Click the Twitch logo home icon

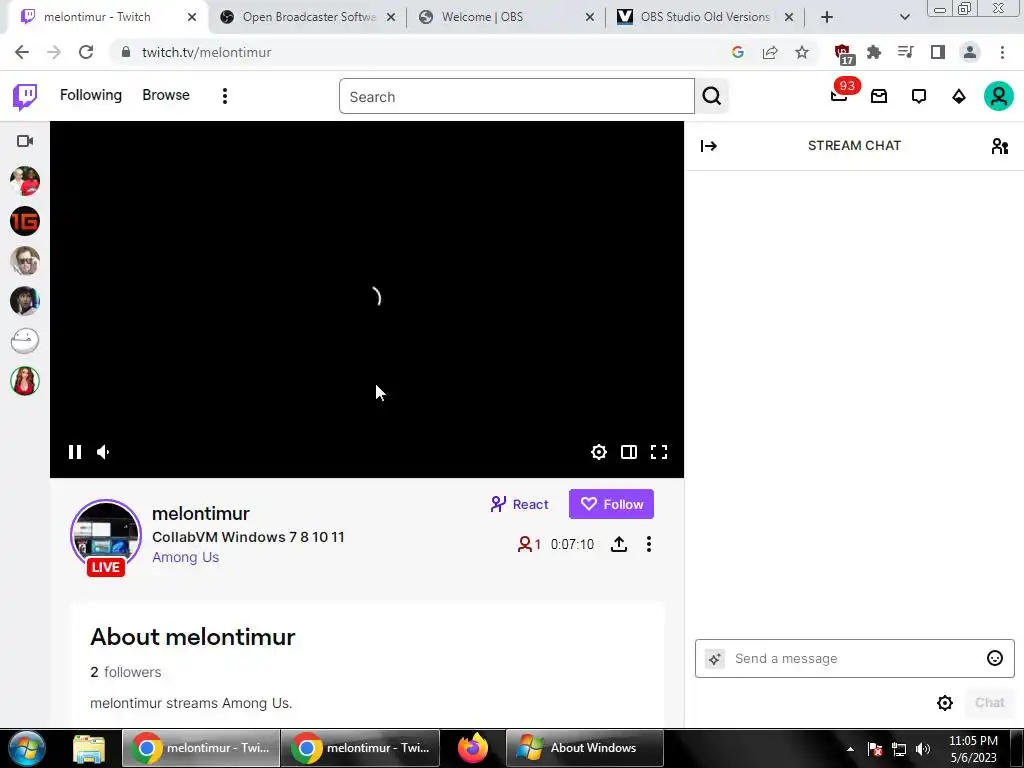tap(25, 97)
